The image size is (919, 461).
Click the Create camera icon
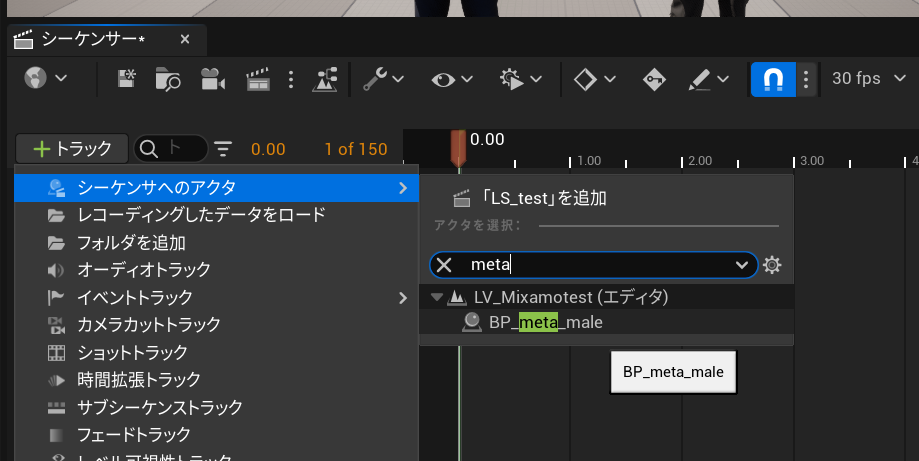point(211,79)
